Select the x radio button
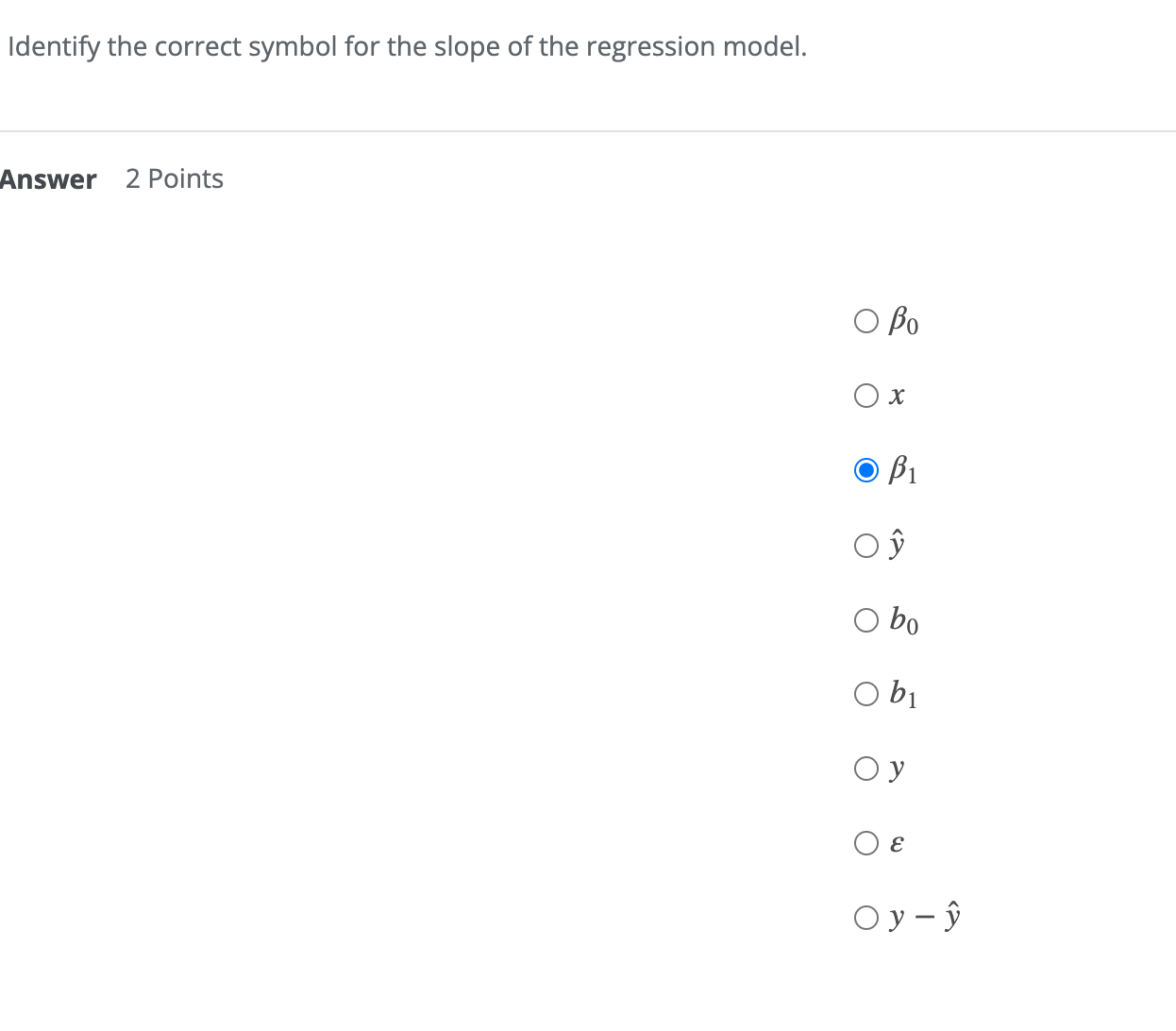The width and height of the screenshot is (1176, 1031). point(866,396)
